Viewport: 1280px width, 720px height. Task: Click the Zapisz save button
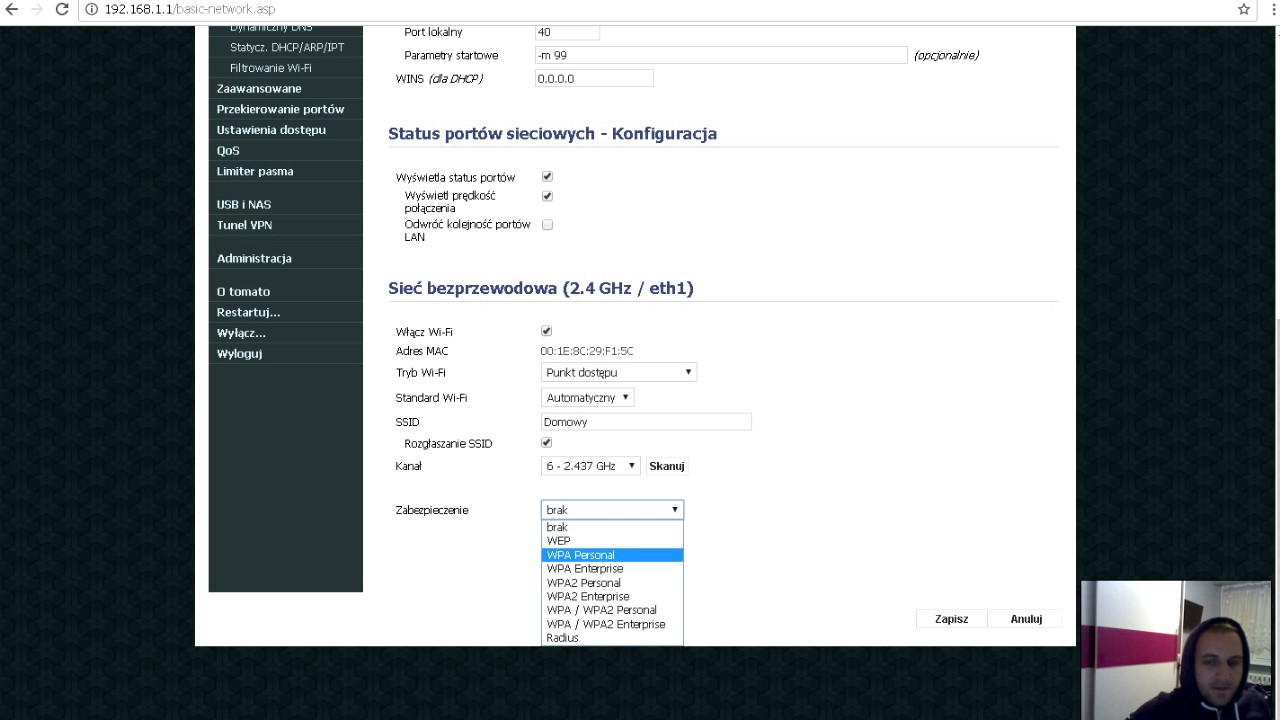951,619
